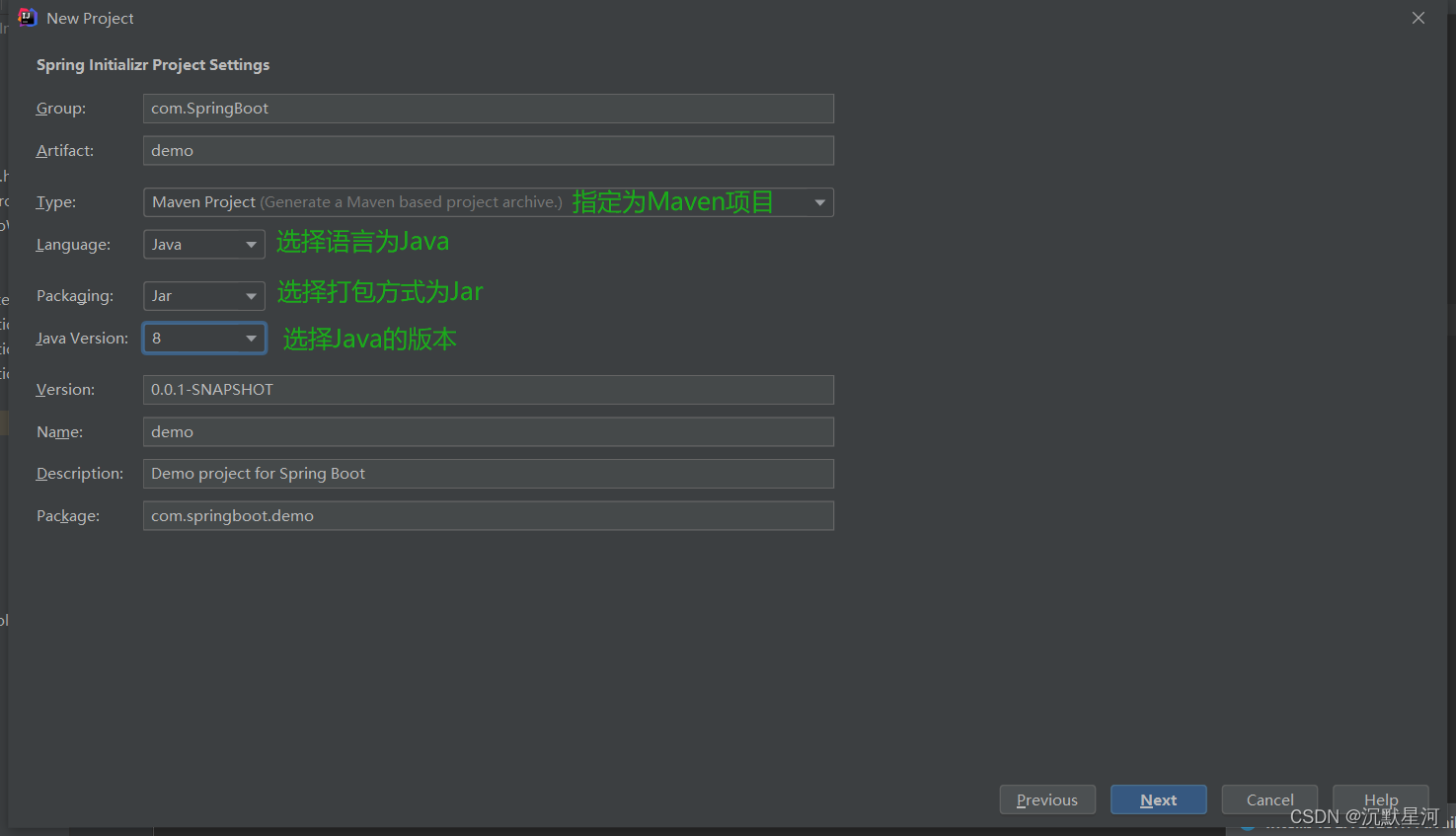Go back with the Previous button
The width and height of the screenshot is (1456, 836).
tap(1047, 799)
